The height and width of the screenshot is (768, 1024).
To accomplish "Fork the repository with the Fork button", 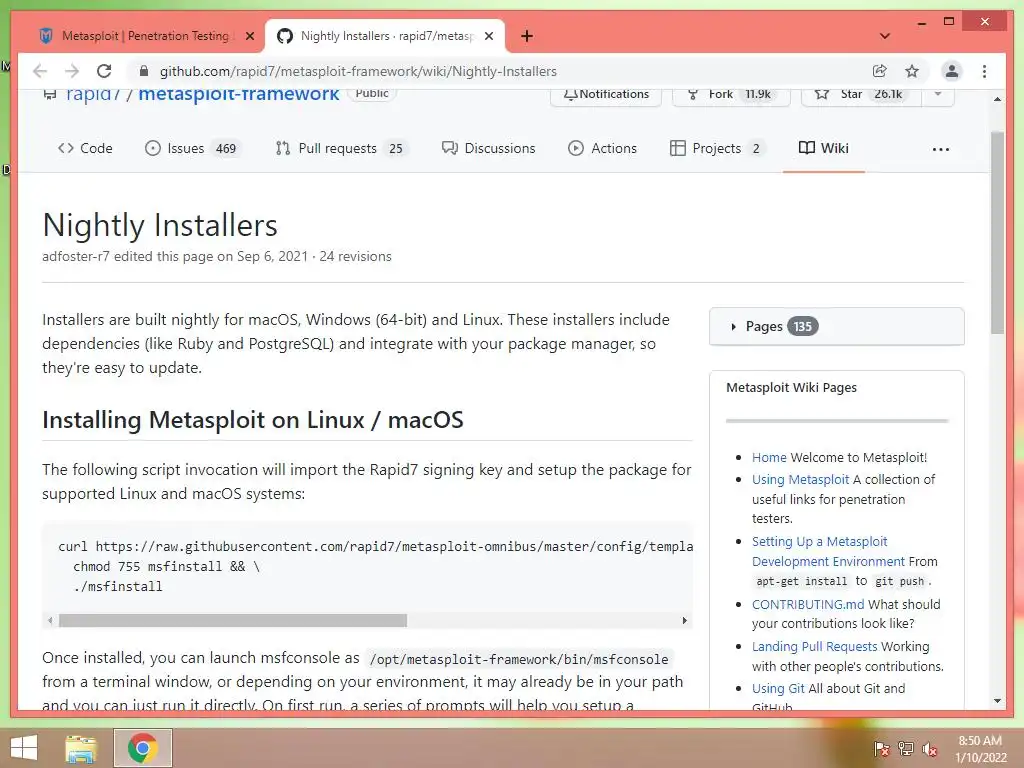I will [731, 95].
